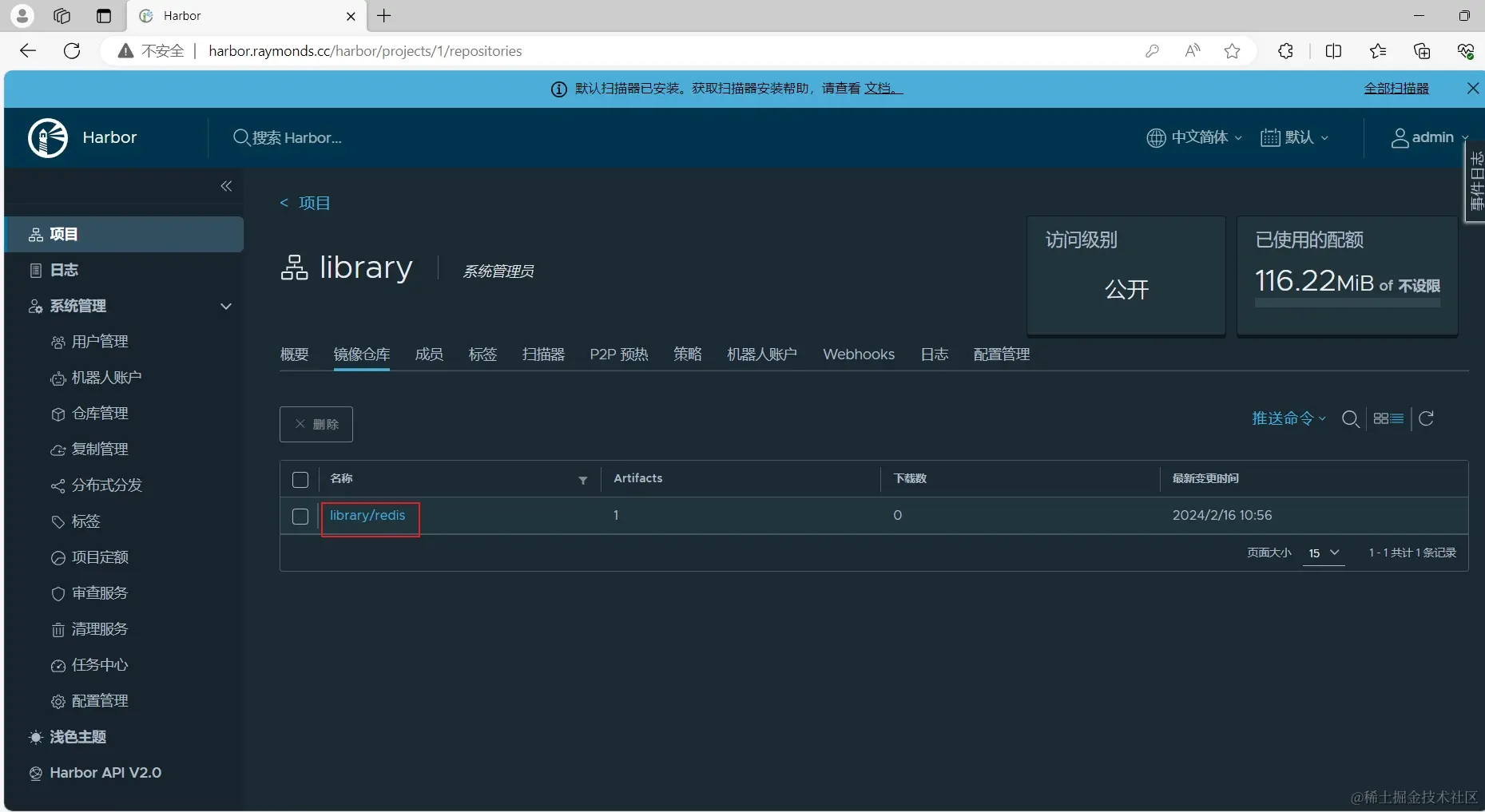
Task: Open the page size dropdown
Action: tap(1323, 553)
